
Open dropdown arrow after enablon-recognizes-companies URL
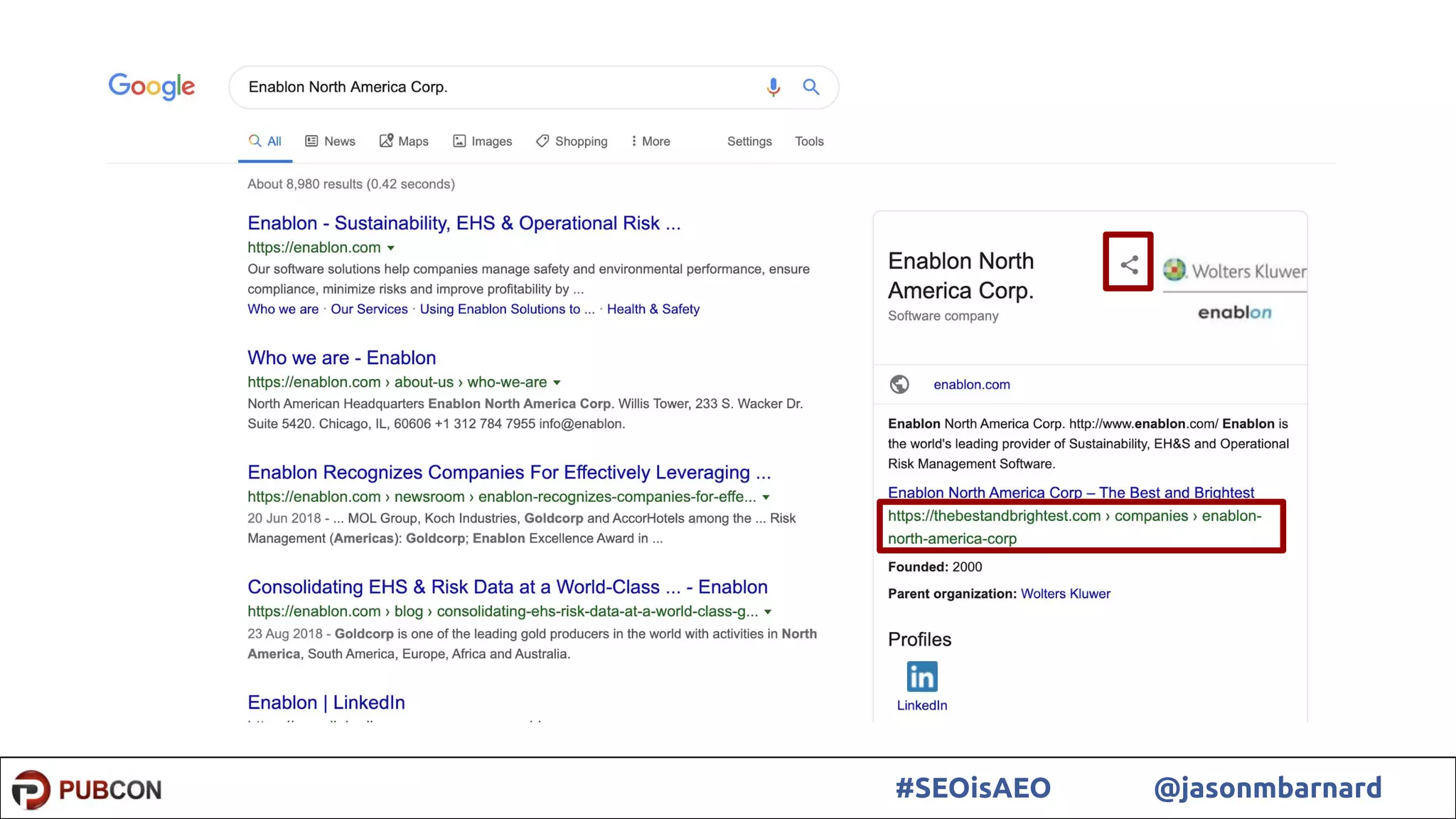(766, 497)
